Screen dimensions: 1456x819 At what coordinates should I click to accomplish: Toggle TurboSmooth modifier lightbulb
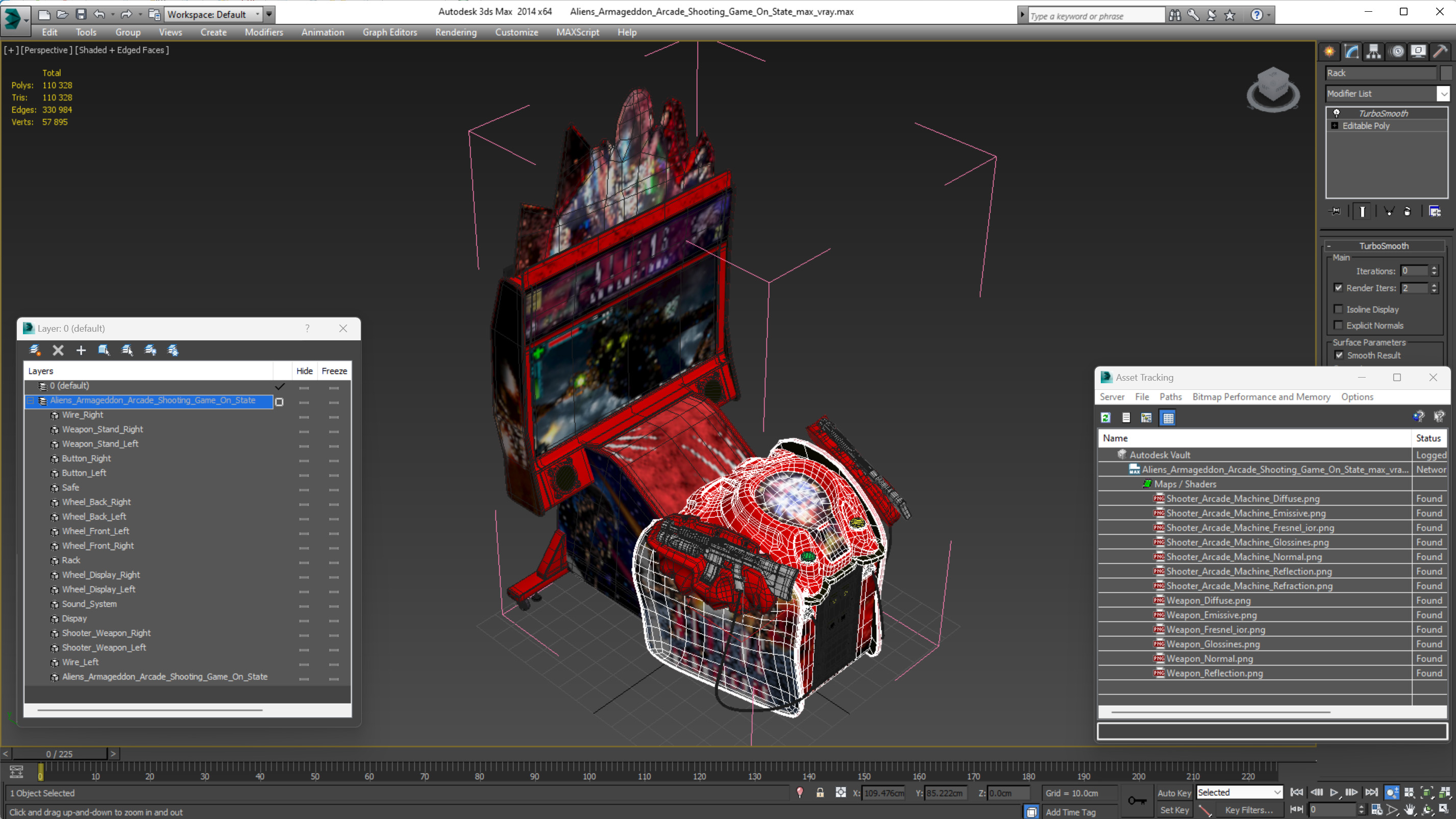click(x=1336, y=113)
